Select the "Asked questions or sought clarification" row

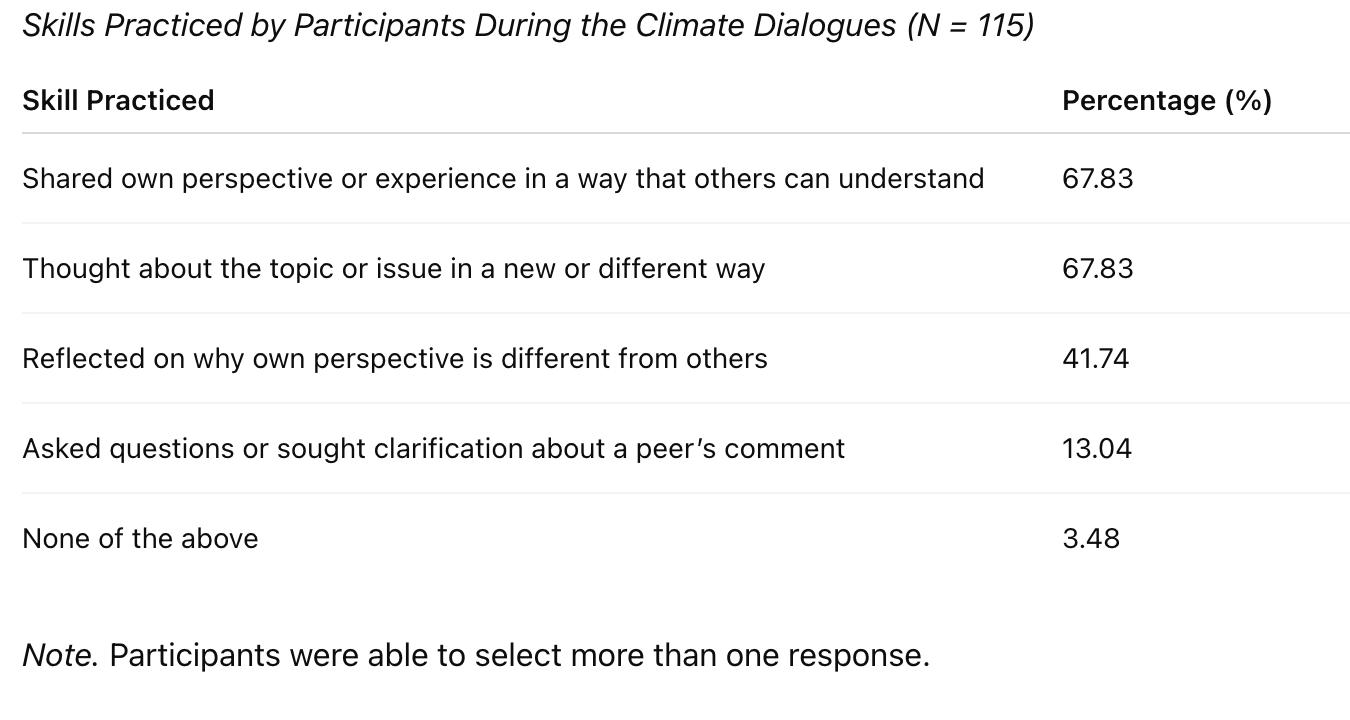click(433, 448)
